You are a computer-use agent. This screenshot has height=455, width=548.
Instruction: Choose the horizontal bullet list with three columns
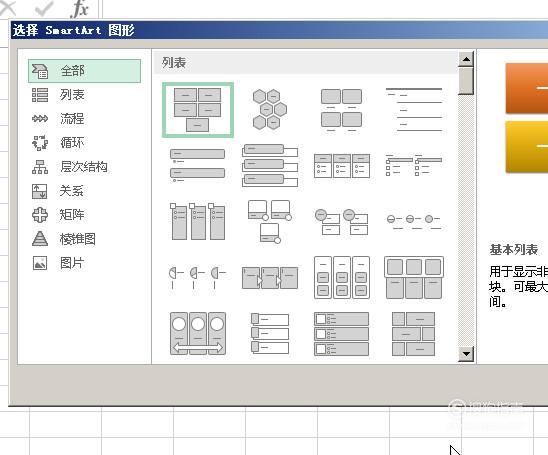(342, 166)
